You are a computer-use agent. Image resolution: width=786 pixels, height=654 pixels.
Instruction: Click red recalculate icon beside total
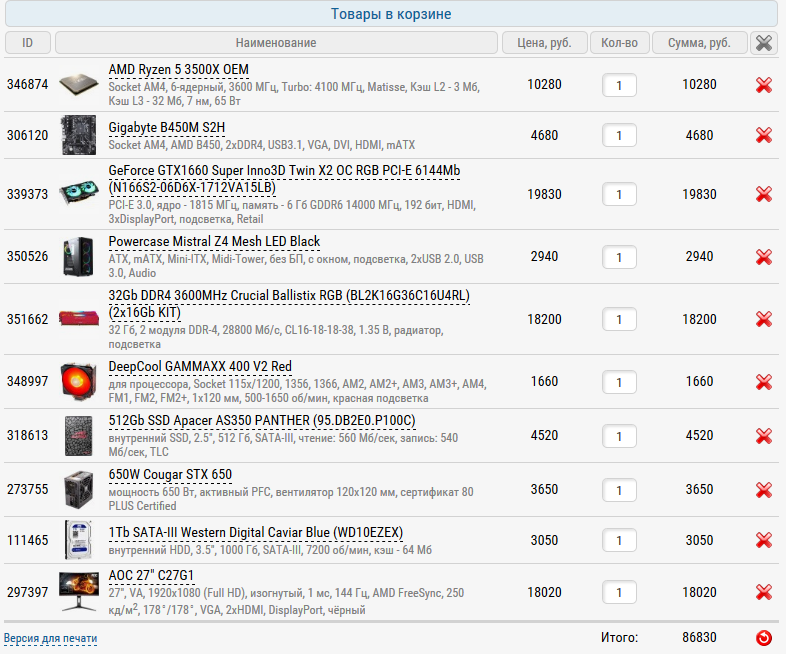tap(763, 637)
